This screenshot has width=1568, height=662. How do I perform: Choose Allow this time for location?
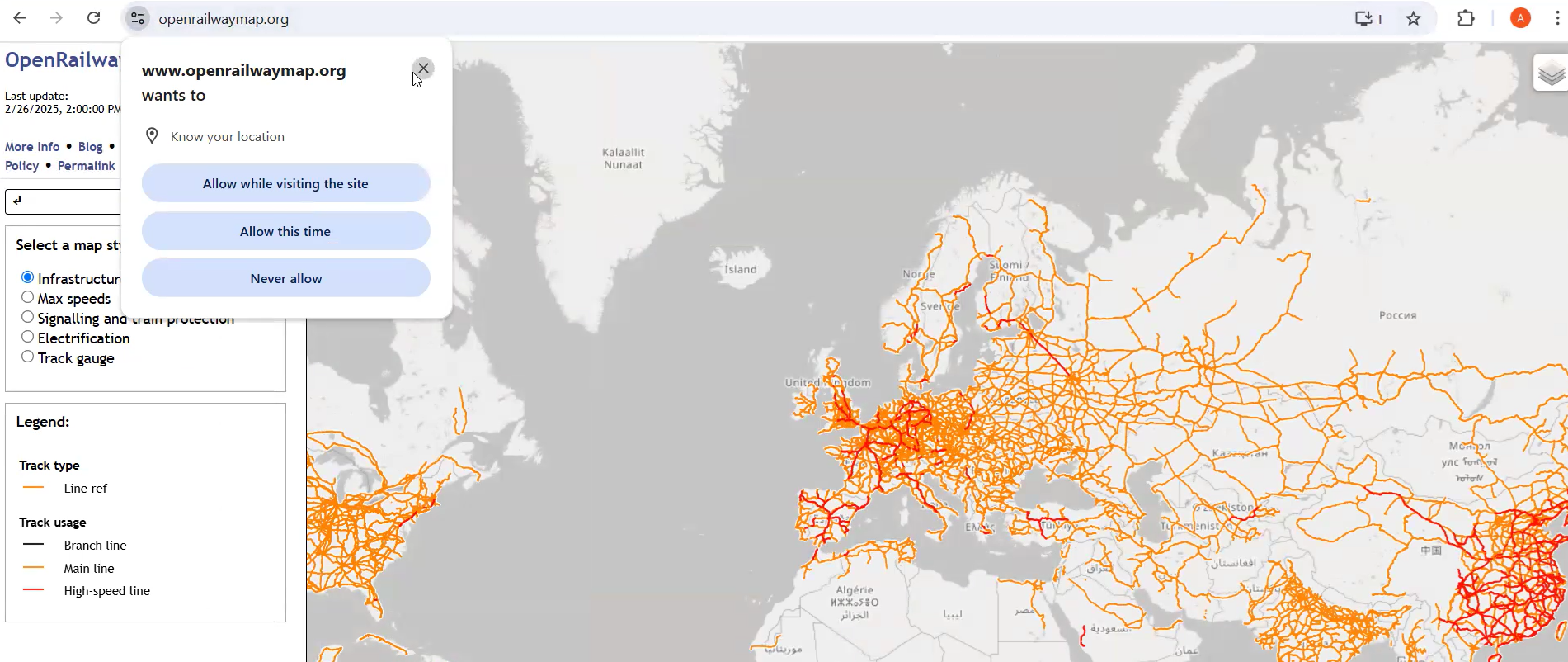[285, 231]
